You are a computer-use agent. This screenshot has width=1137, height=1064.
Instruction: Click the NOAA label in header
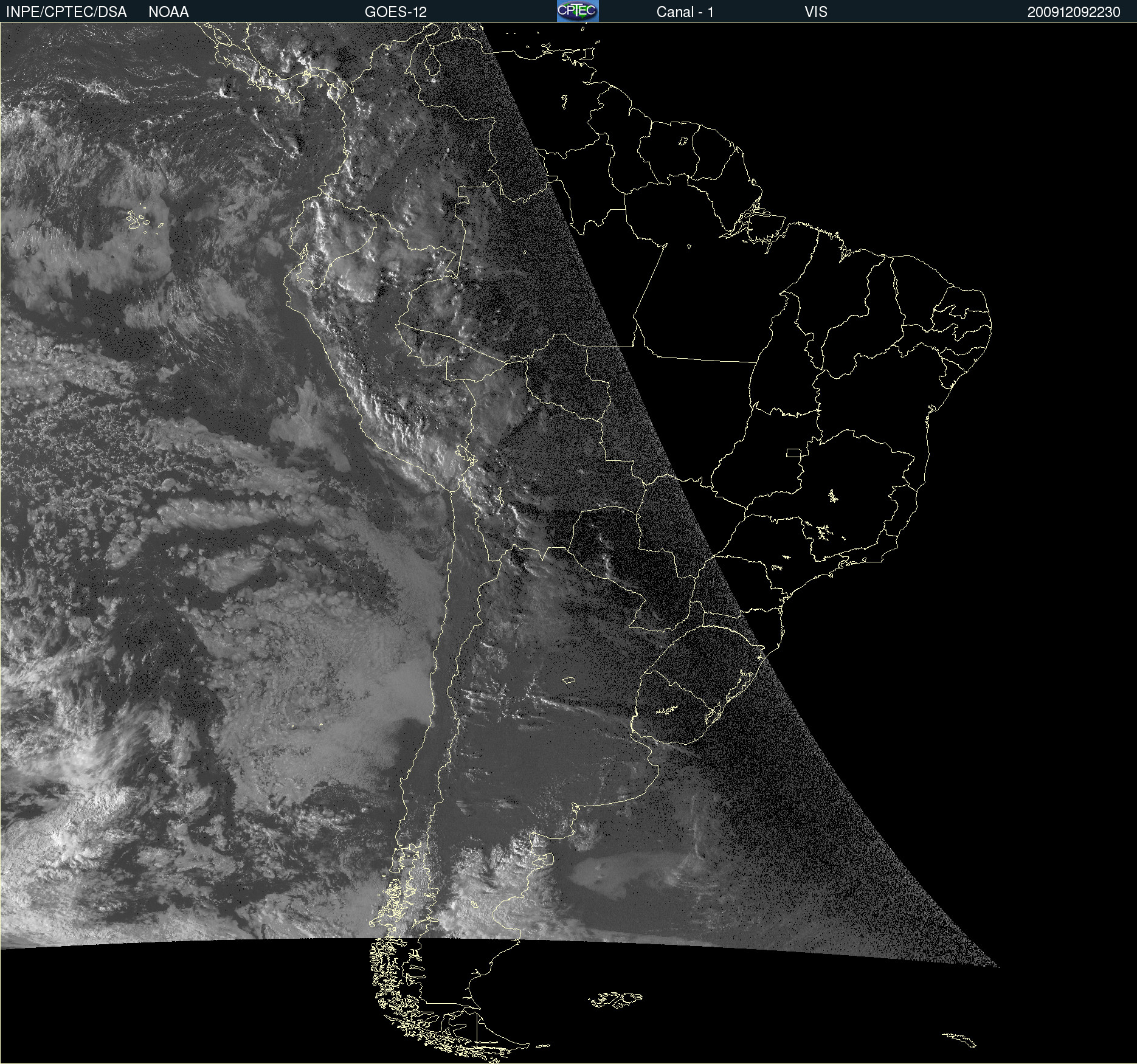[x=168, y=12]
